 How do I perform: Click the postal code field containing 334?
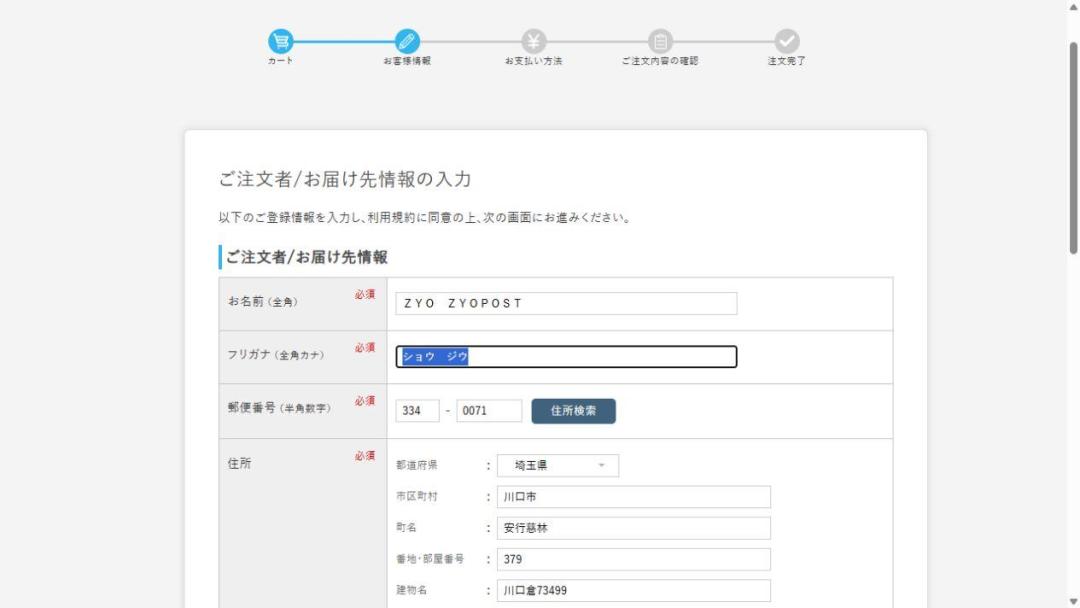[x=417, y=411]
